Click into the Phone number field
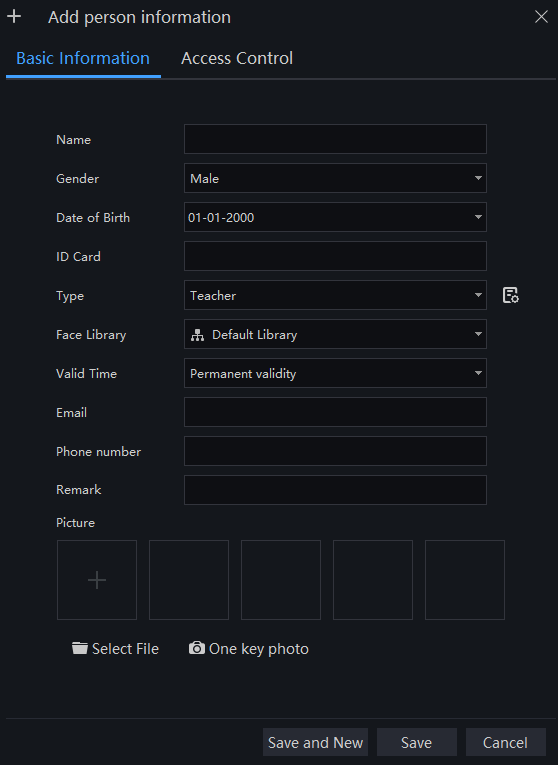This screenshot has width=558, height=765. [x=335, y=451]
